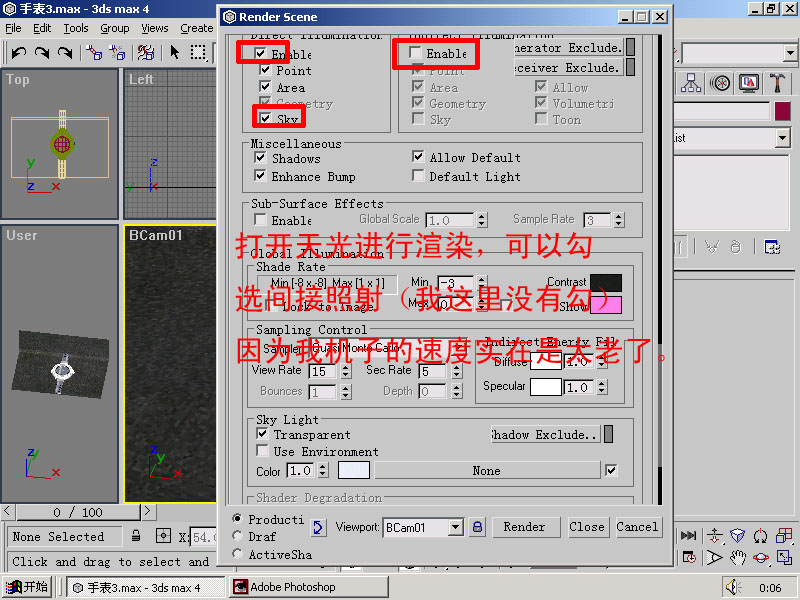This screenshot has width=800, height=600.
Task: Pick the Select Object arrow tool
Action: coord(174,53)
